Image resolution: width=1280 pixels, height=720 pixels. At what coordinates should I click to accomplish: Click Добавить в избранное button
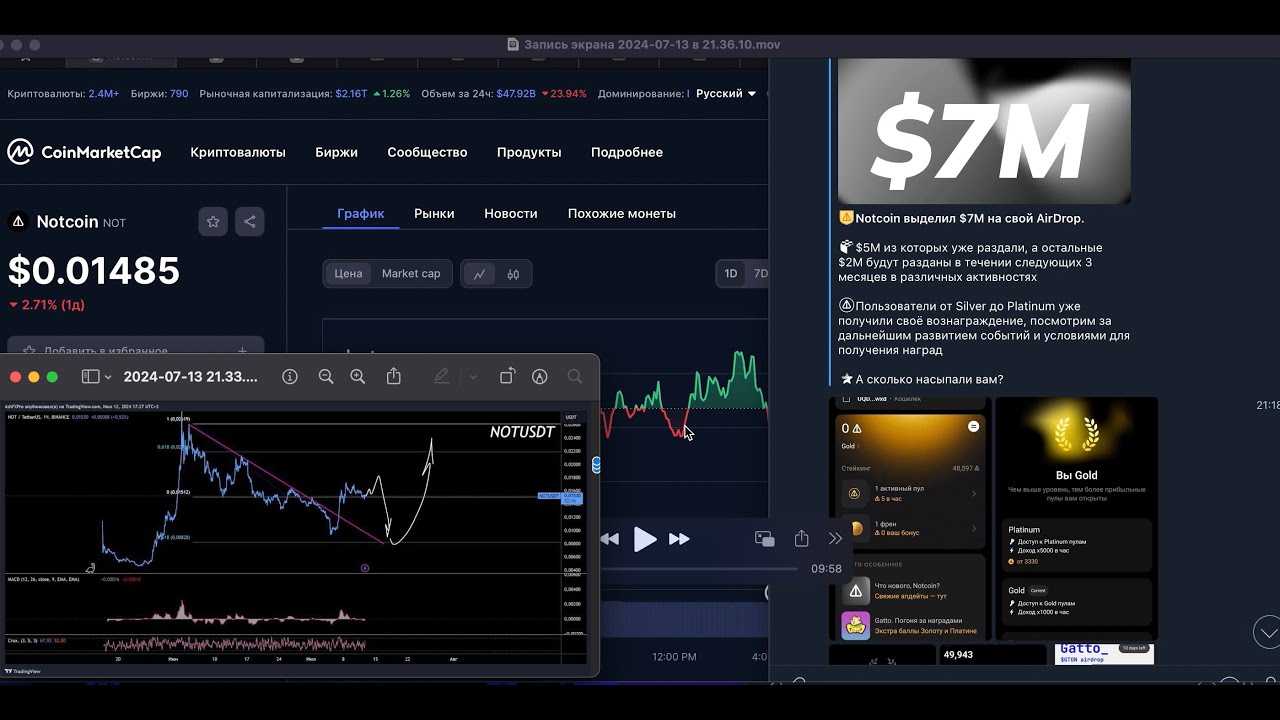[136, 350]
